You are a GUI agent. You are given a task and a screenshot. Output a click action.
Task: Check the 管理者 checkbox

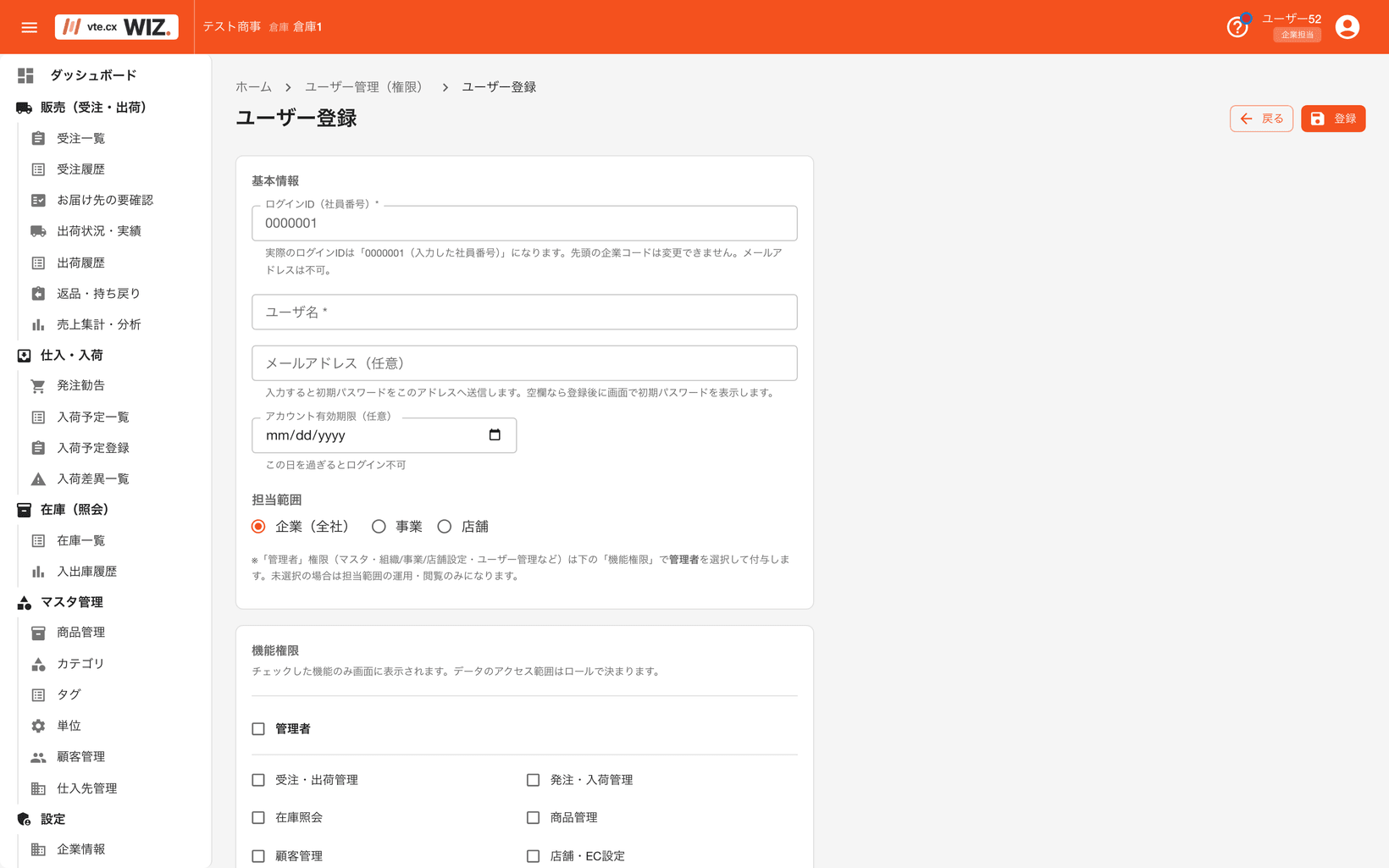click(258, 728)
